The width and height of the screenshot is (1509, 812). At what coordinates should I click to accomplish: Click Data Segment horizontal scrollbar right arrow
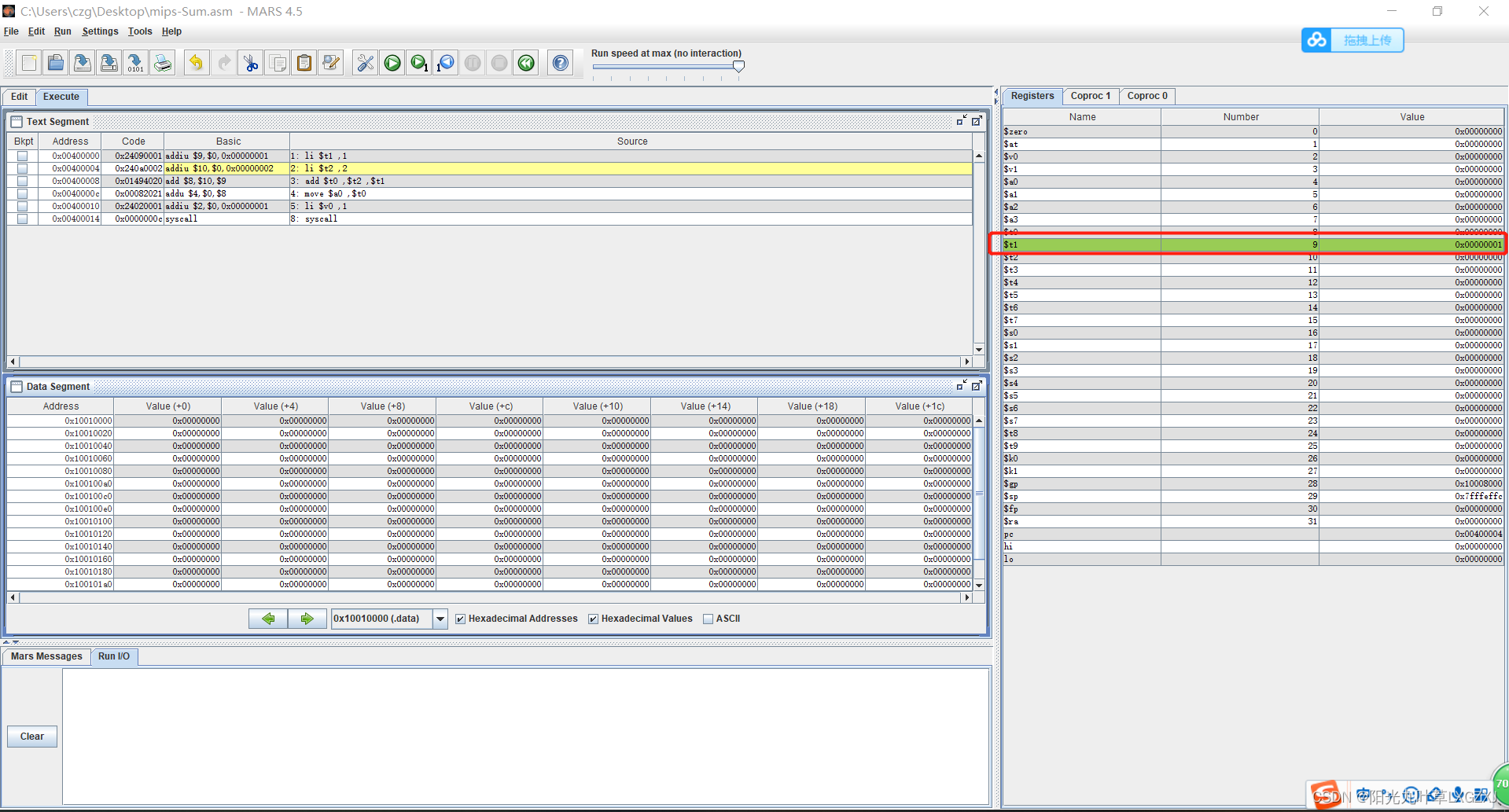coord(966,597)
